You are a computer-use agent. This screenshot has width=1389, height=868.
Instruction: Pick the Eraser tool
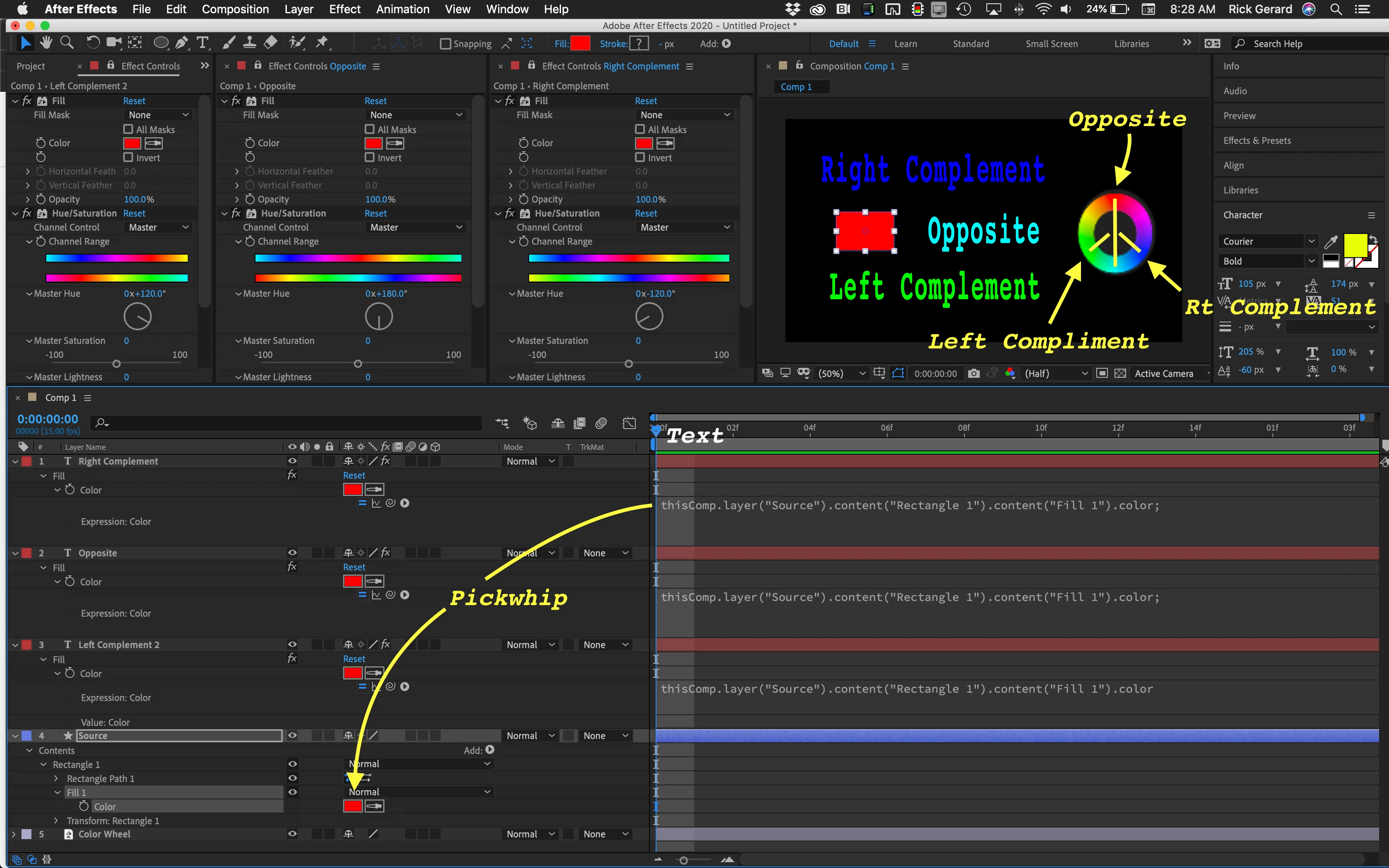270,43
